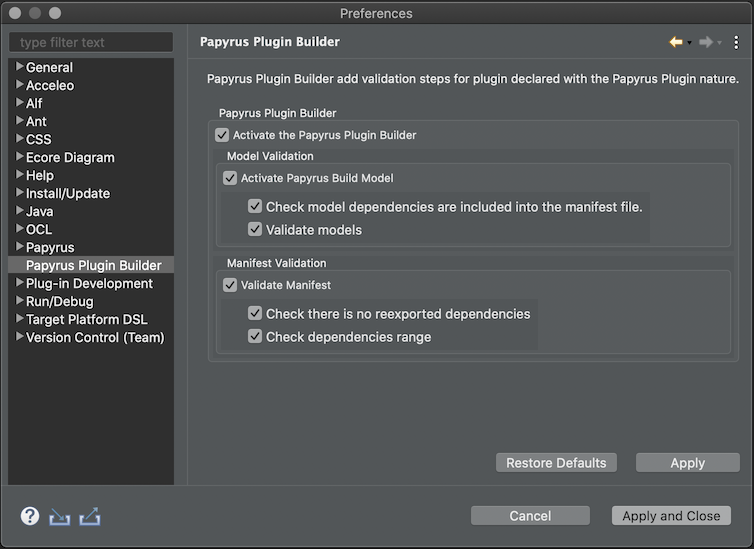Expand the Acceleo tree node
The height and width of the screenshot is (549, 754).
coord(20,85)
